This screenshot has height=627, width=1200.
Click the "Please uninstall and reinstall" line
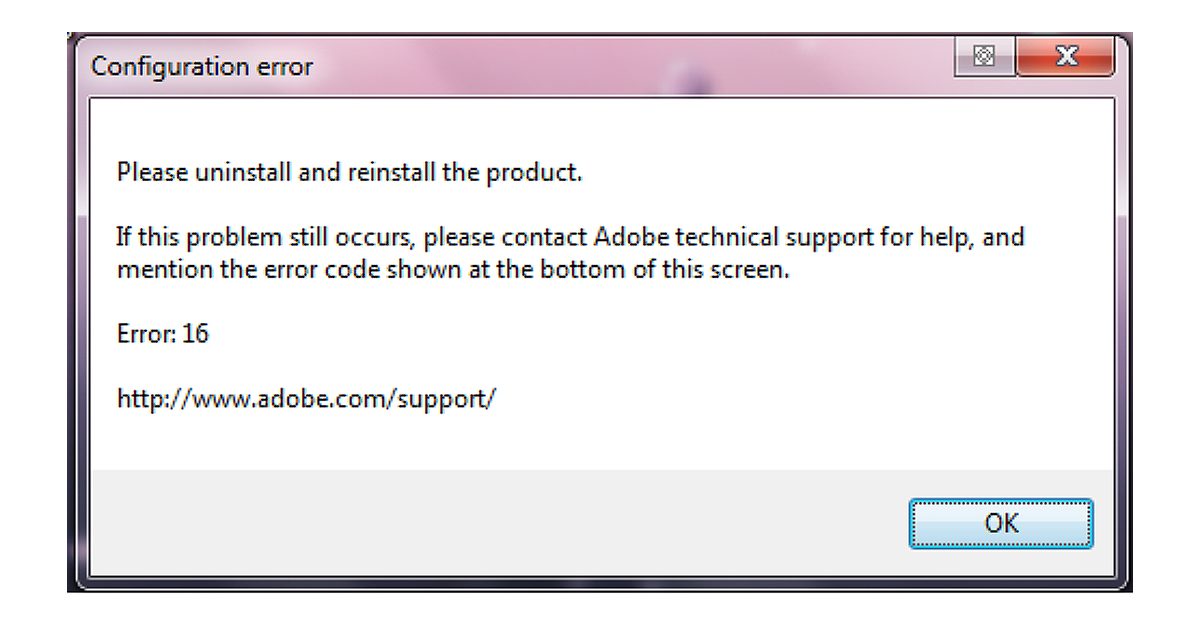pos(349,172)
